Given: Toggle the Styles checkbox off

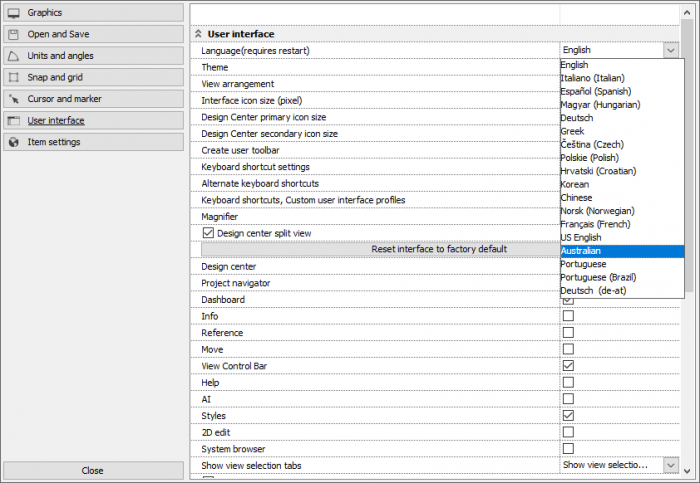Looking at the screenshot, I should tap(568, 415).
